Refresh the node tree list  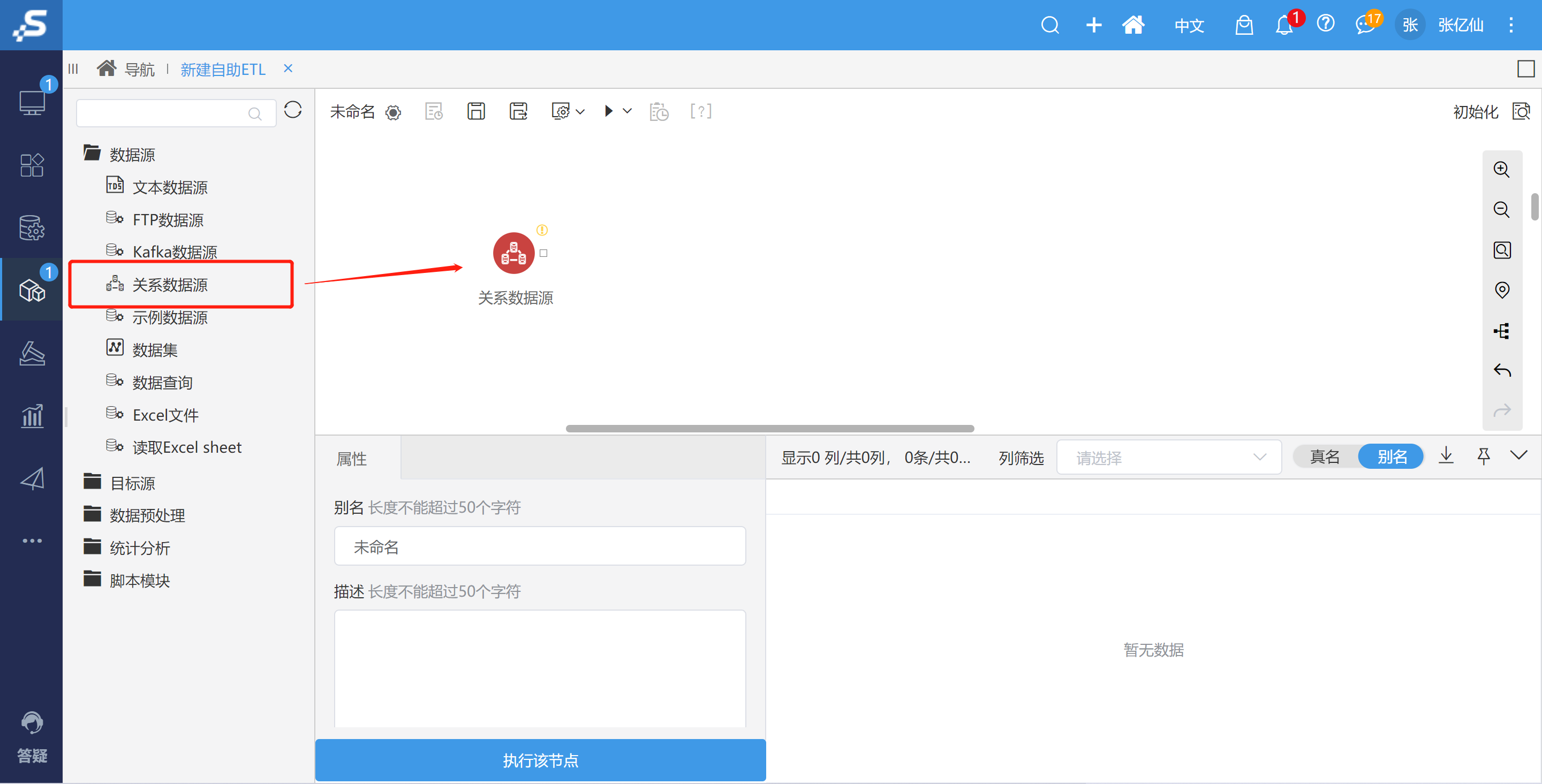pos(293,110)
